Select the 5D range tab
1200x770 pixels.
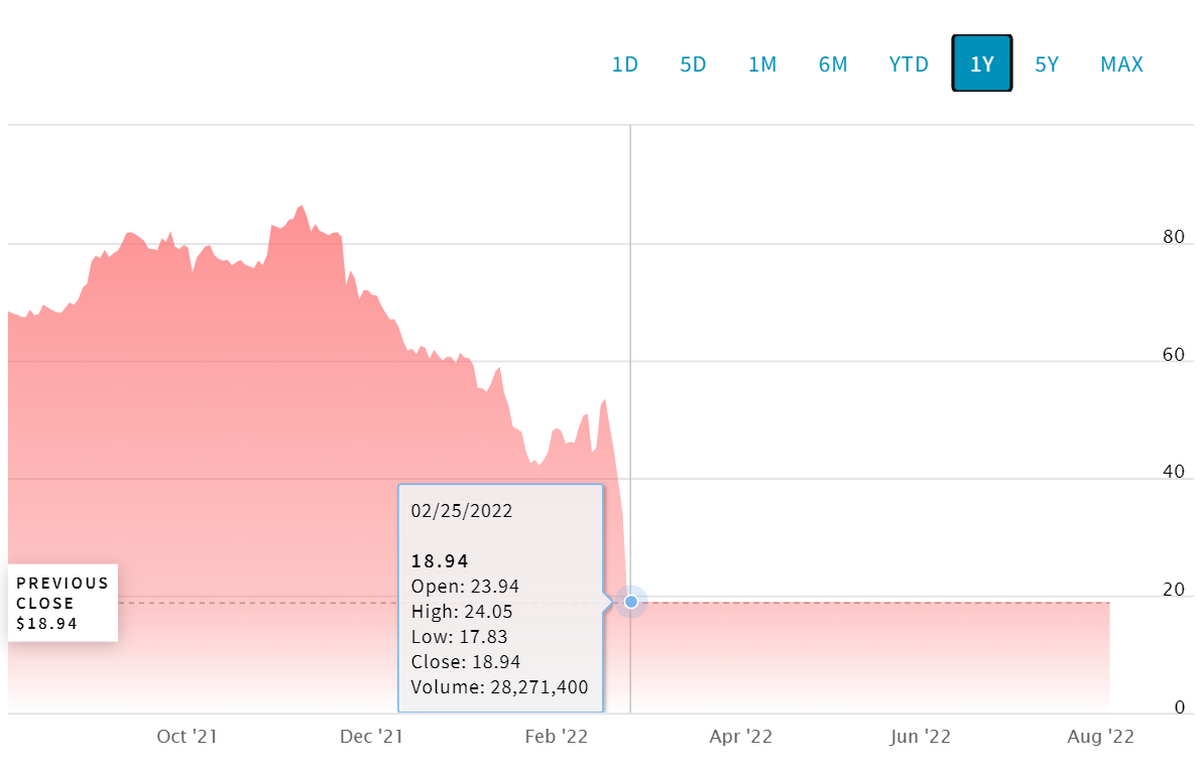pyautogui.click(x=693, y=64)
